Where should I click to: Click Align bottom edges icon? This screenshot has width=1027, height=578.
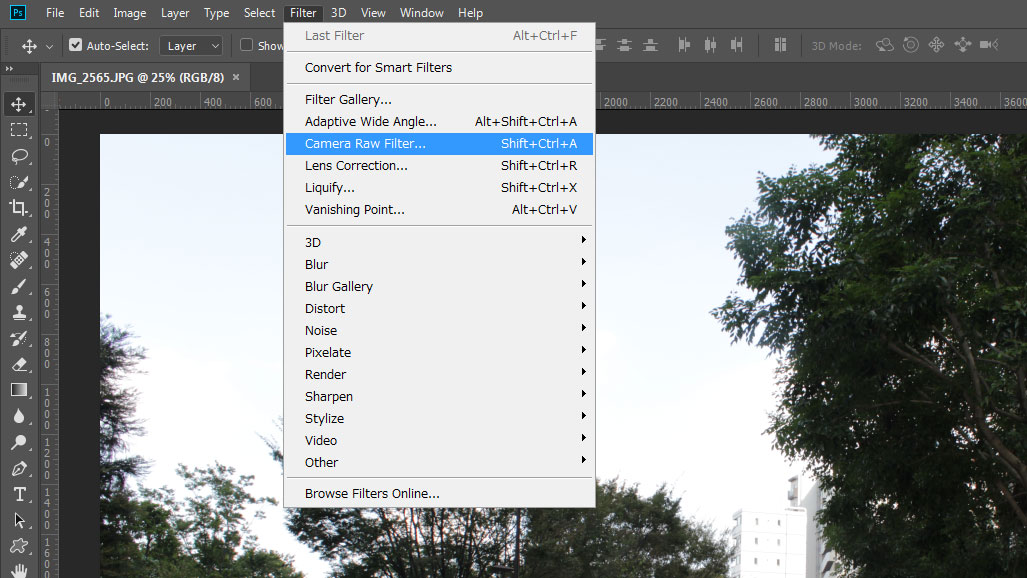click(650, 45)
